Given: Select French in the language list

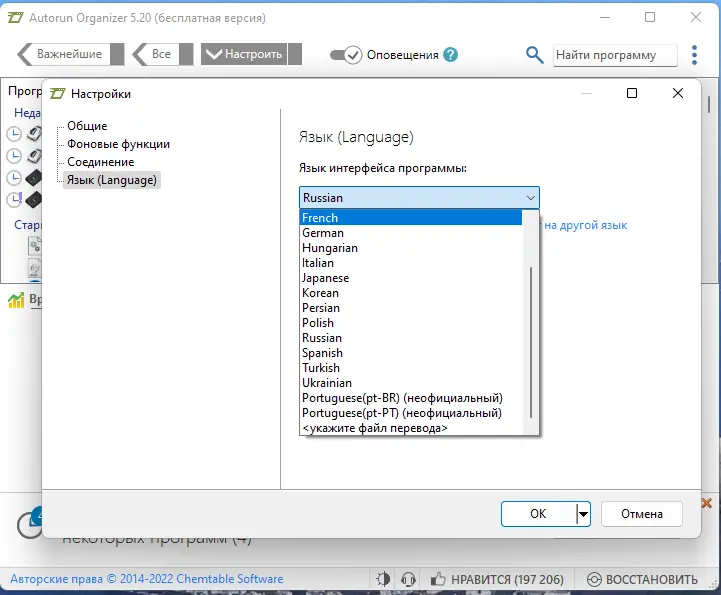Looking at the screenshot, I should tap(411, 217).
